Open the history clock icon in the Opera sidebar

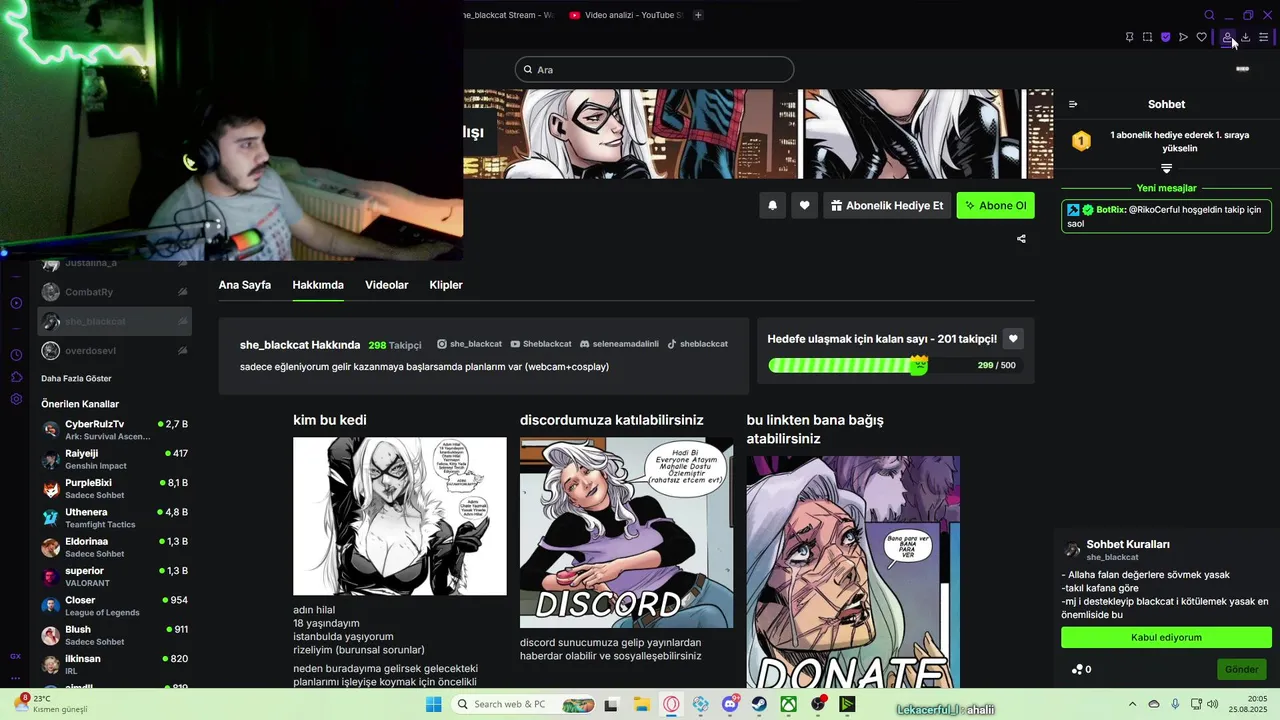[16, 355]
